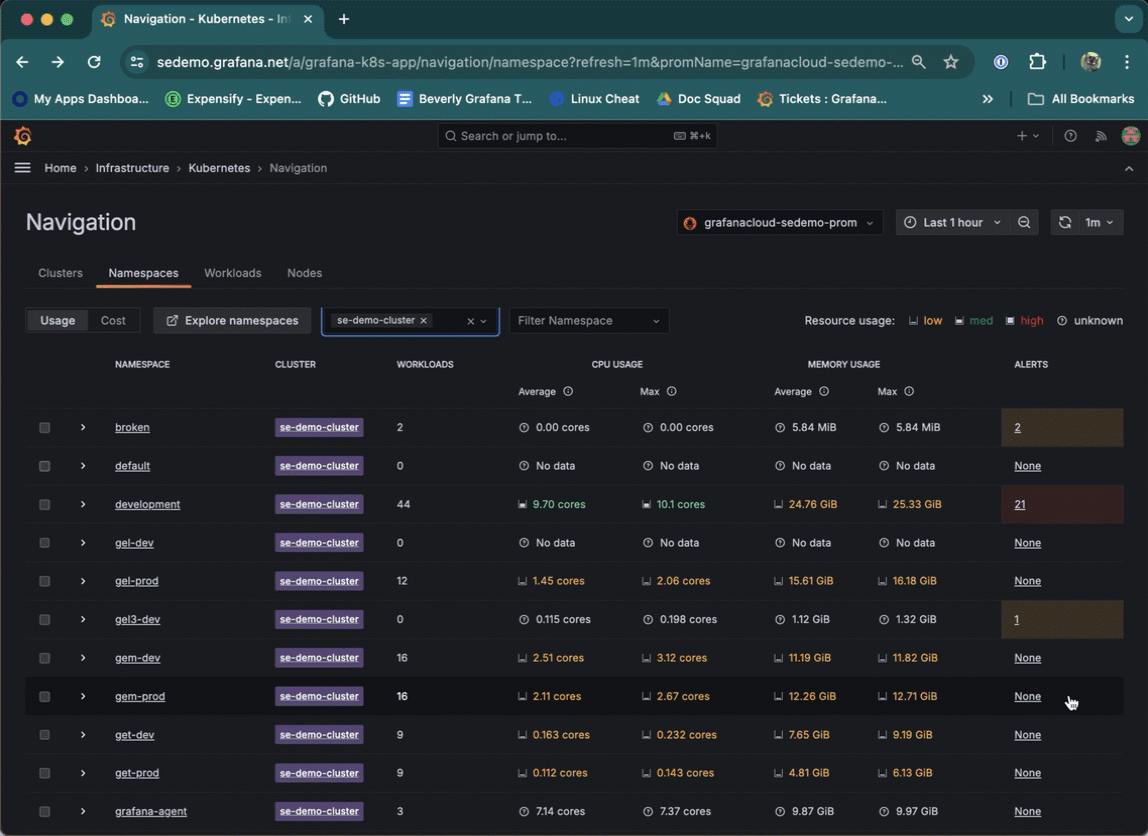The image size is (1148, 836).
Task: Switch to the Clusters tab
Action: tap(60, 273)
